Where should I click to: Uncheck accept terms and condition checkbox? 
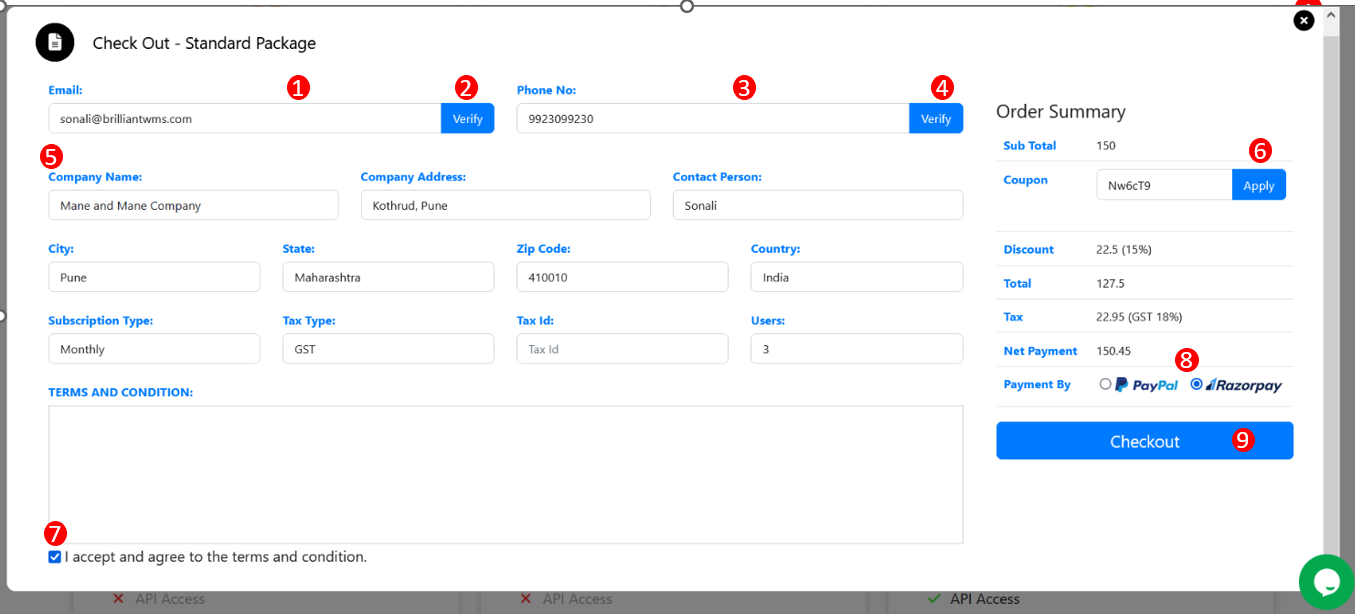[x=55, y=557]
